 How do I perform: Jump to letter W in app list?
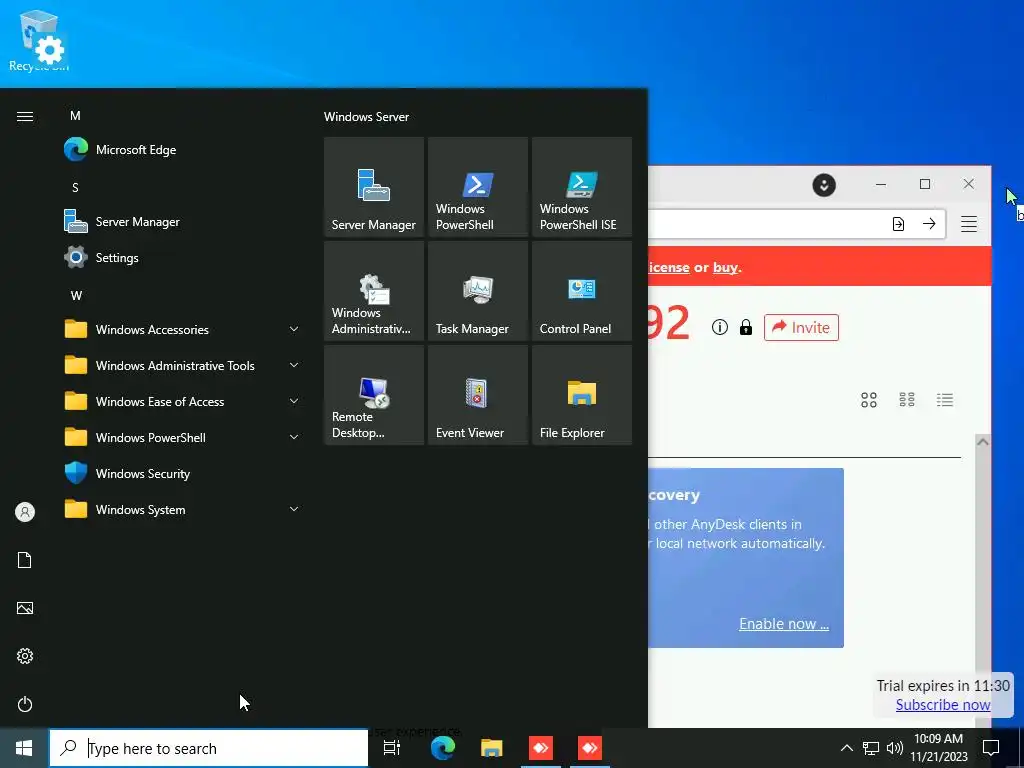[76, 296]
